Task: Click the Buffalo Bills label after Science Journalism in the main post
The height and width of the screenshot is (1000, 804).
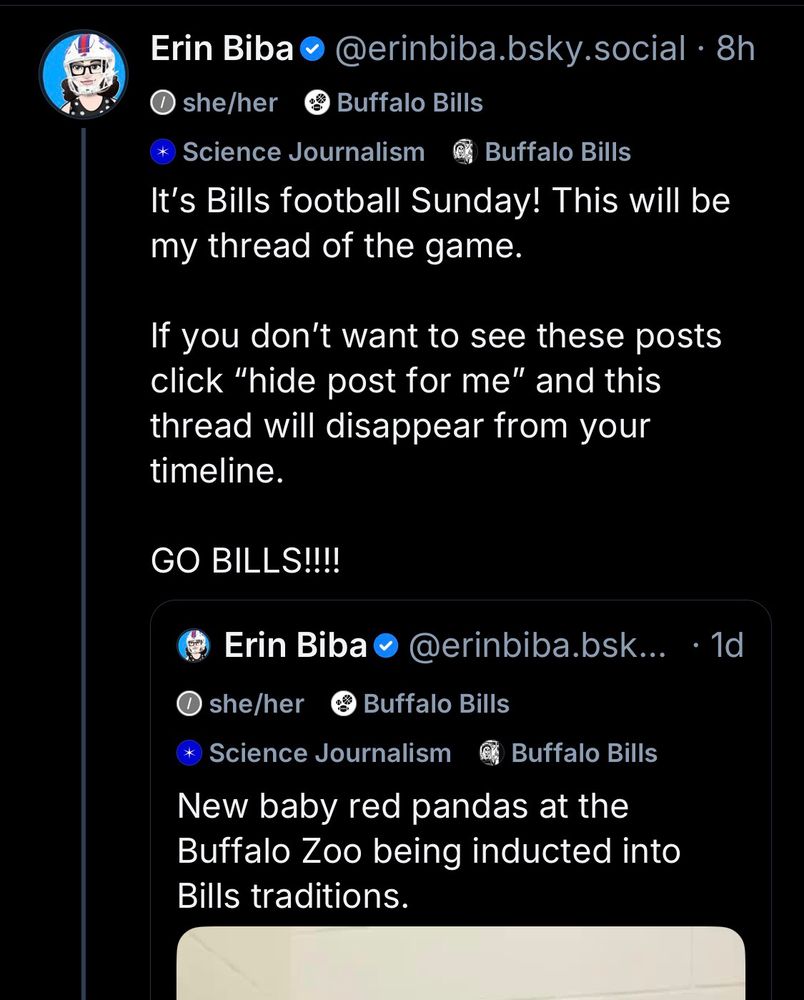Action: tap(557, 152)
